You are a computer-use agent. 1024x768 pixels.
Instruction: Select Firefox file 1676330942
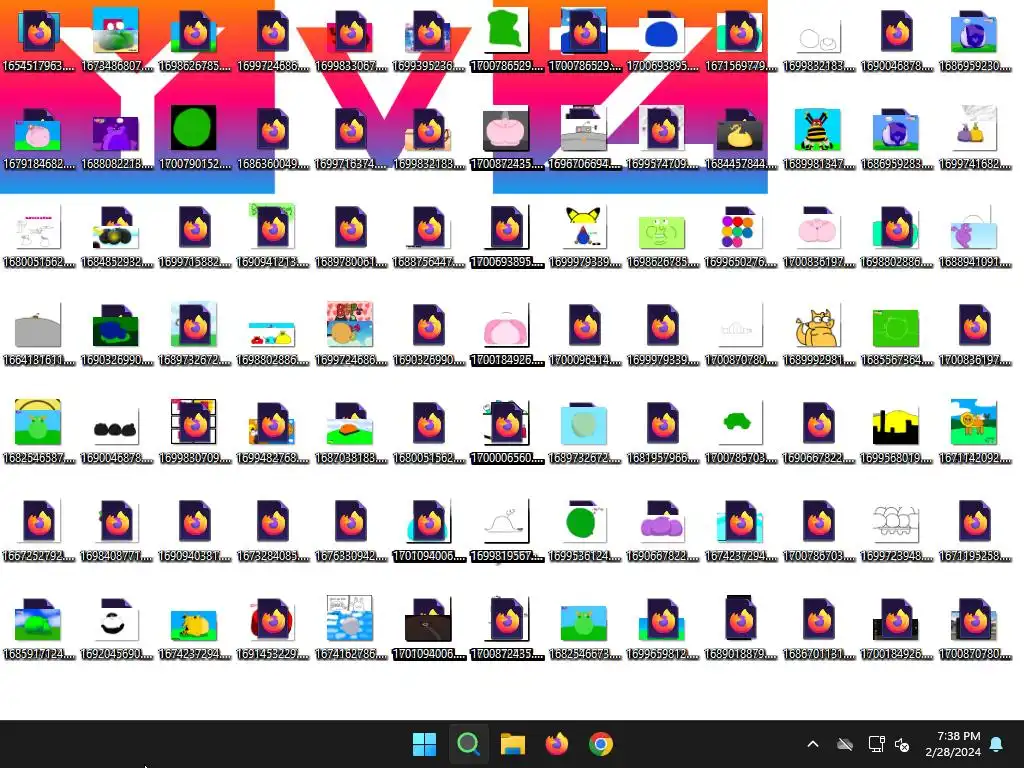(x=351, y=530)
